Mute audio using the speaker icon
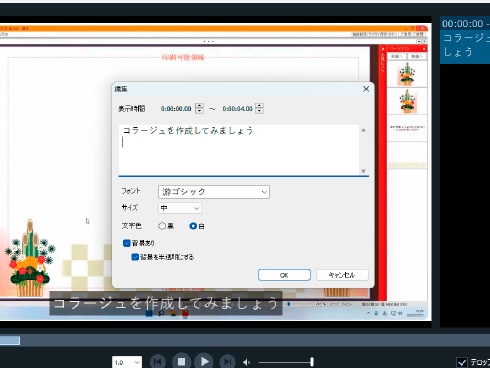 tap(247, 362)
